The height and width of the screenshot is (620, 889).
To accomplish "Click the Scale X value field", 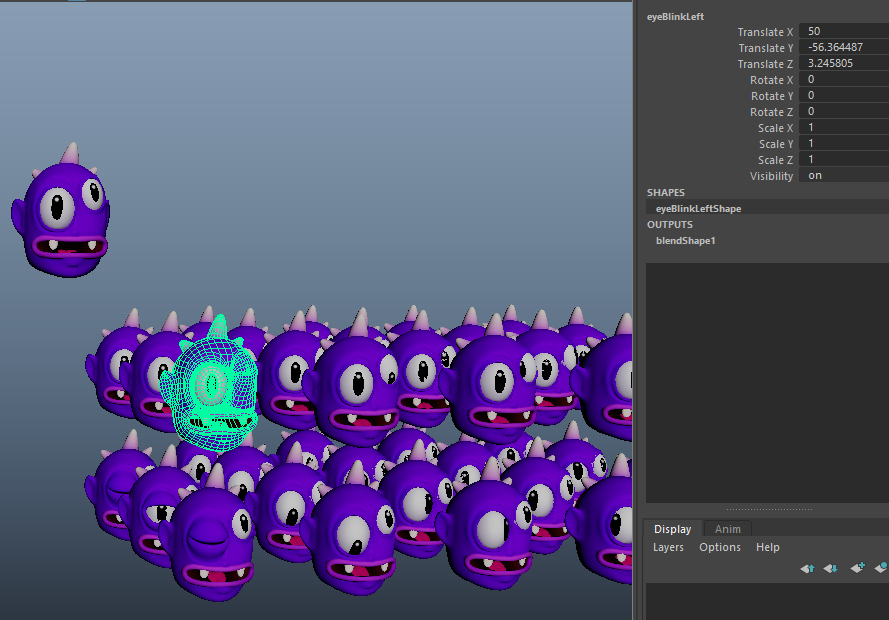I will point(844,128).
